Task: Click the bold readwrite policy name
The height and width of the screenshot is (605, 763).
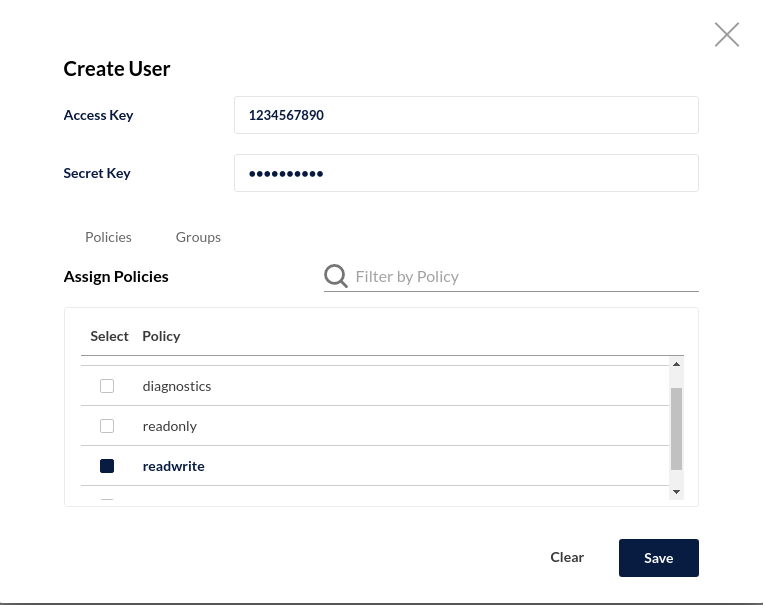Action: pos(173,466)
